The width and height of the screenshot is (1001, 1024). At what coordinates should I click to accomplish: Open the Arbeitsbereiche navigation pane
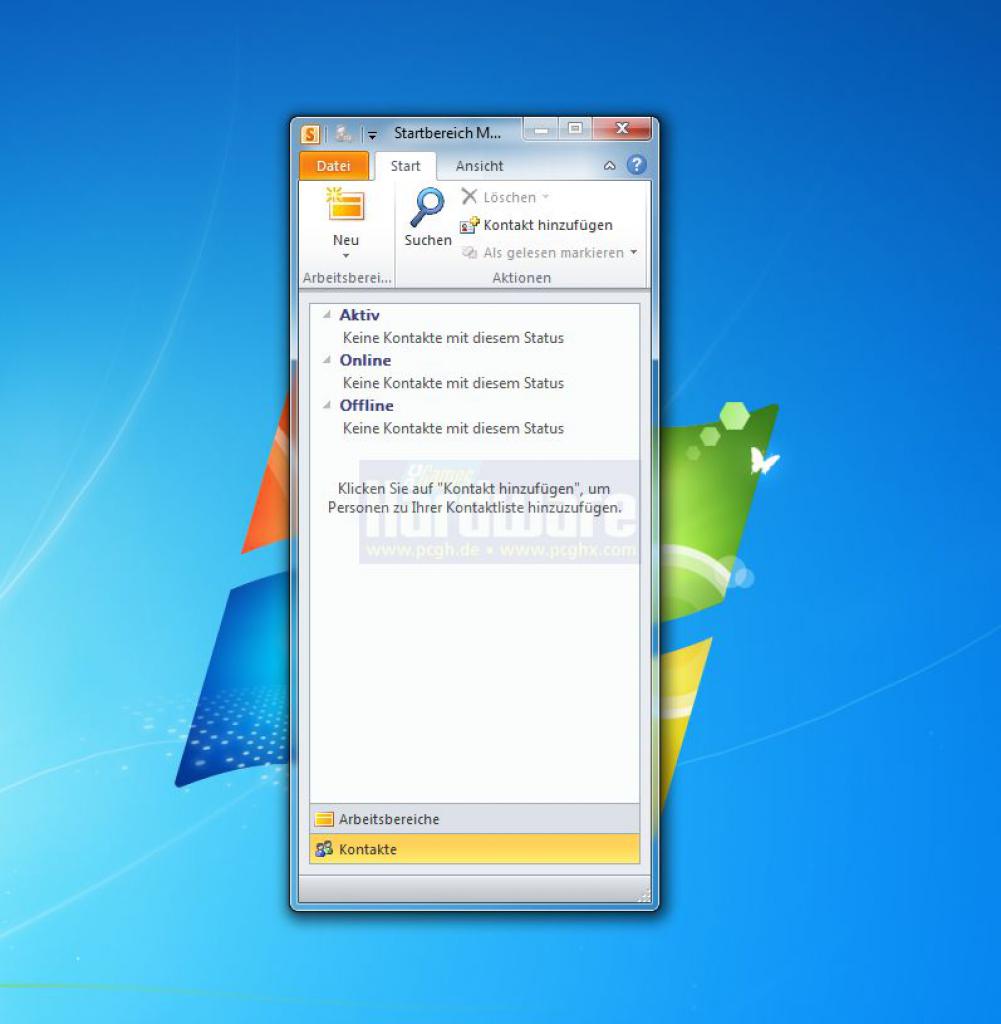pos(475,819)
